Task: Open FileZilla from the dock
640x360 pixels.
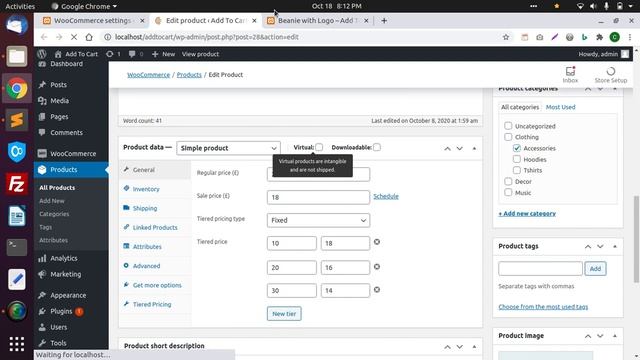Action: (17, 184)
